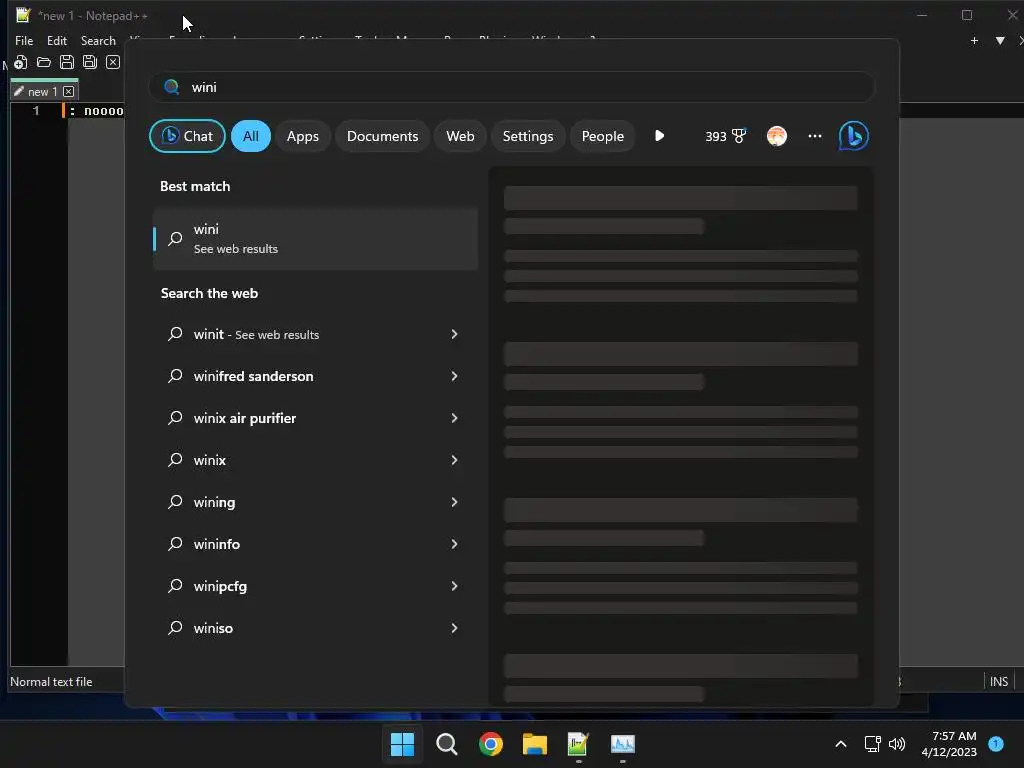
Task: Select winix air purifier suggestion
Action: [315, 418]
